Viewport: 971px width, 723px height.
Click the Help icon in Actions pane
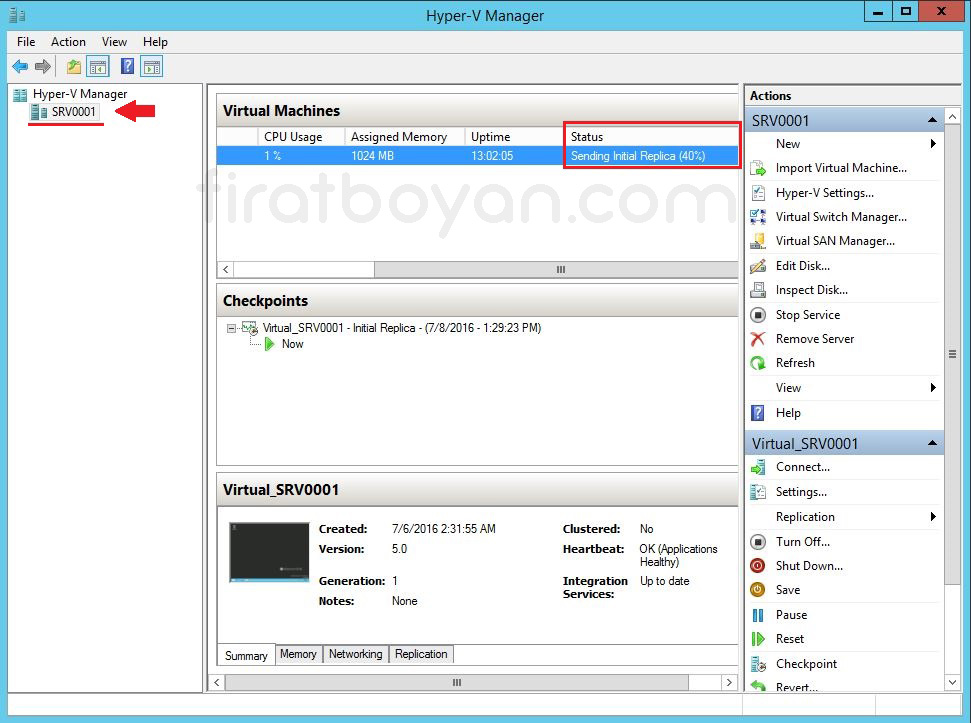tap(758, 413)
